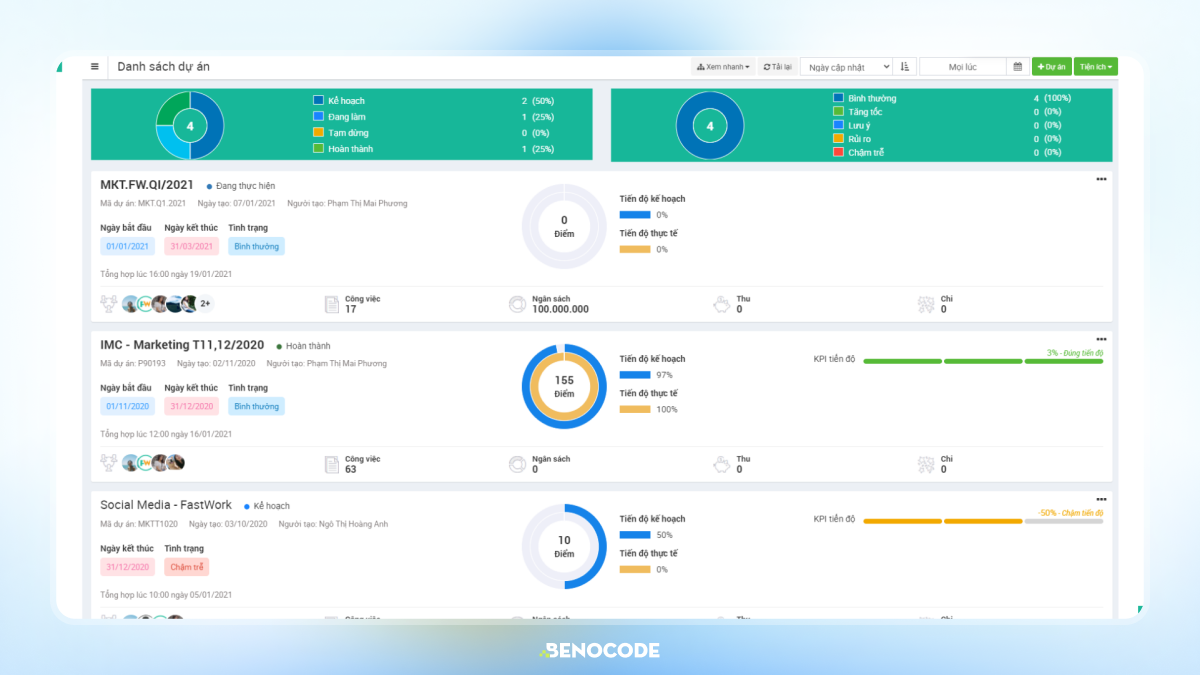
Task: Click the Kế hoạch blue legend swatch
Action: [318, 100]
